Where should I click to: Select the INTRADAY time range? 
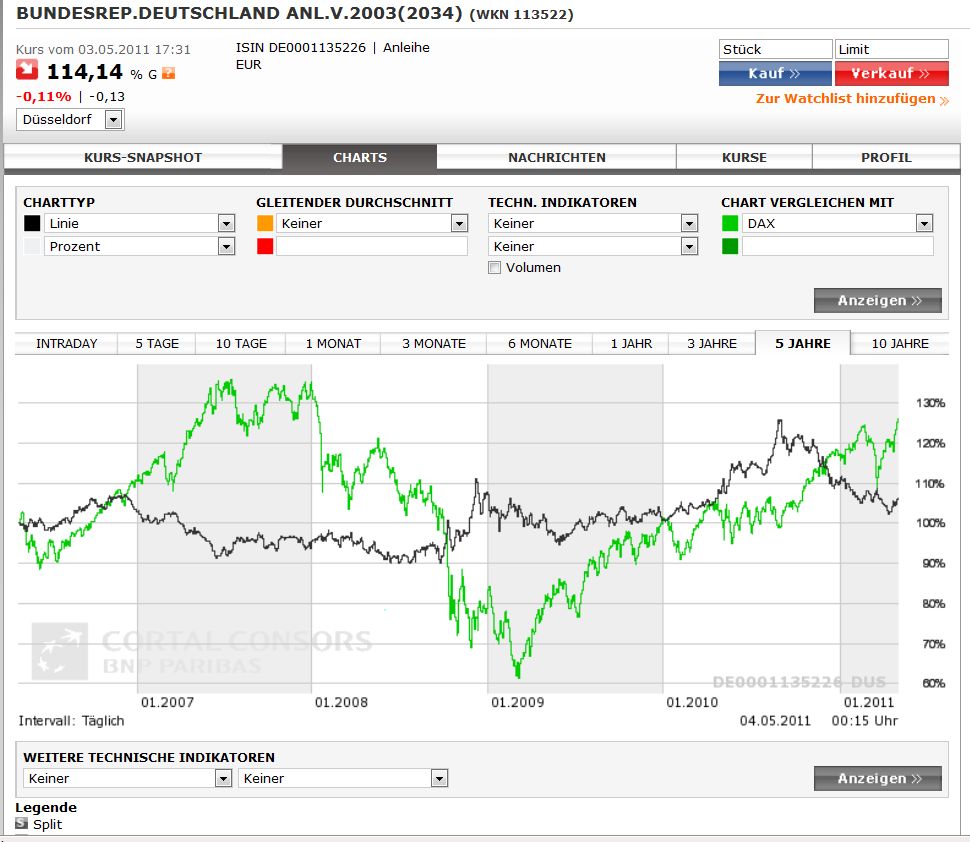(66, 343)
